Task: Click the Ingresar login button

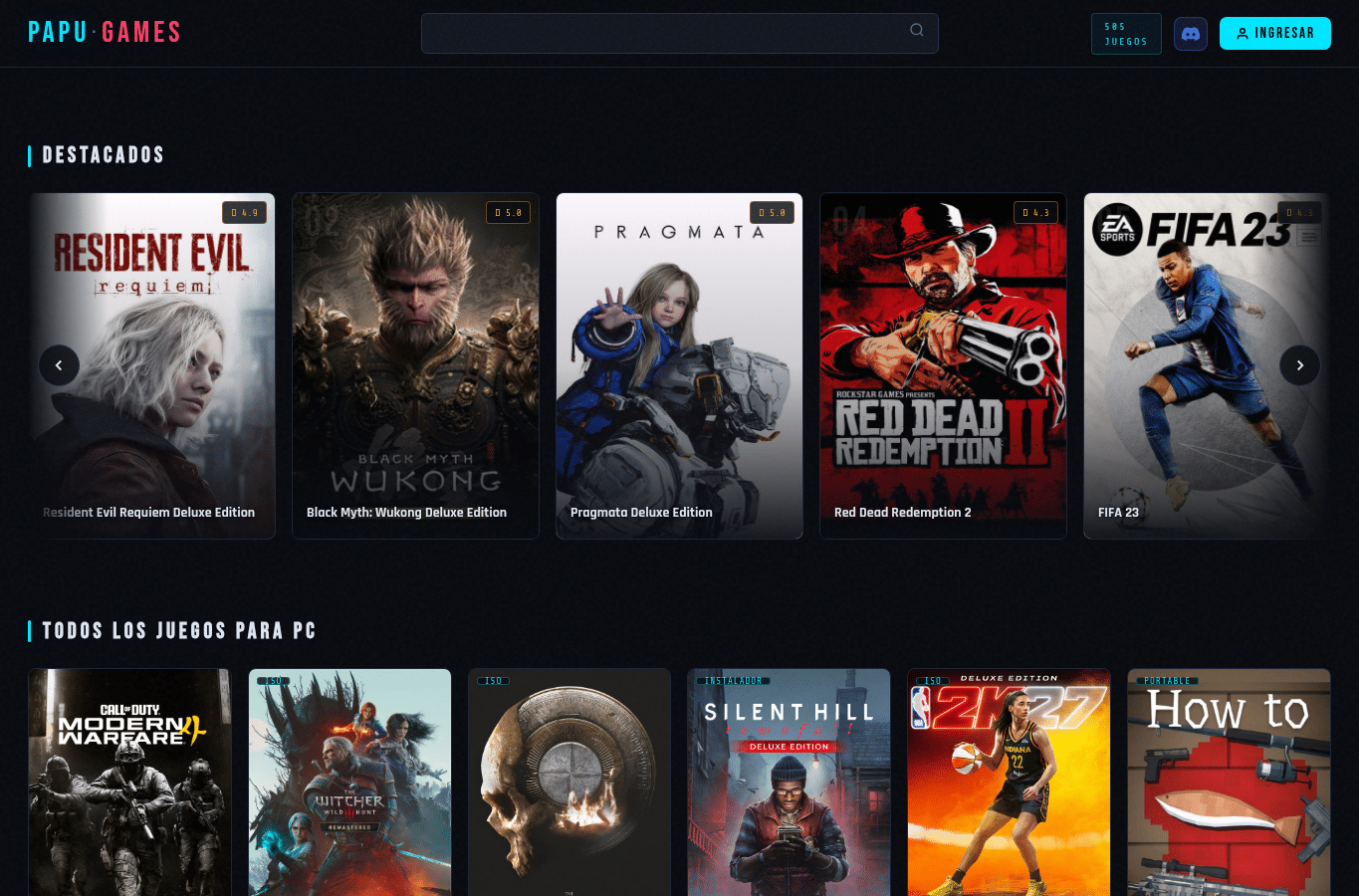Action: coord(1275,33)
